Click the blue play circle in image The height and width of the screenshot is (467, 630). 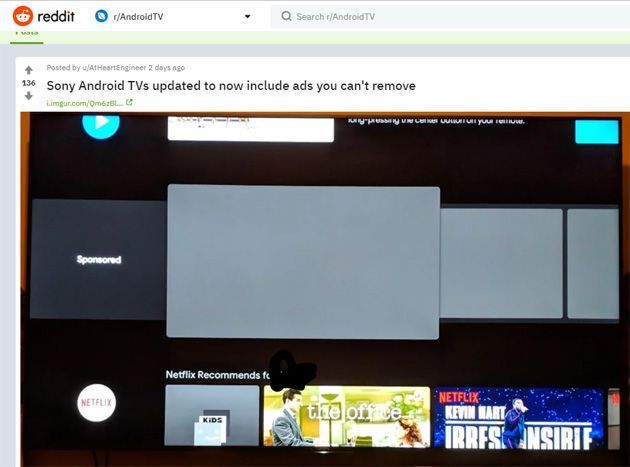point(100,124)
